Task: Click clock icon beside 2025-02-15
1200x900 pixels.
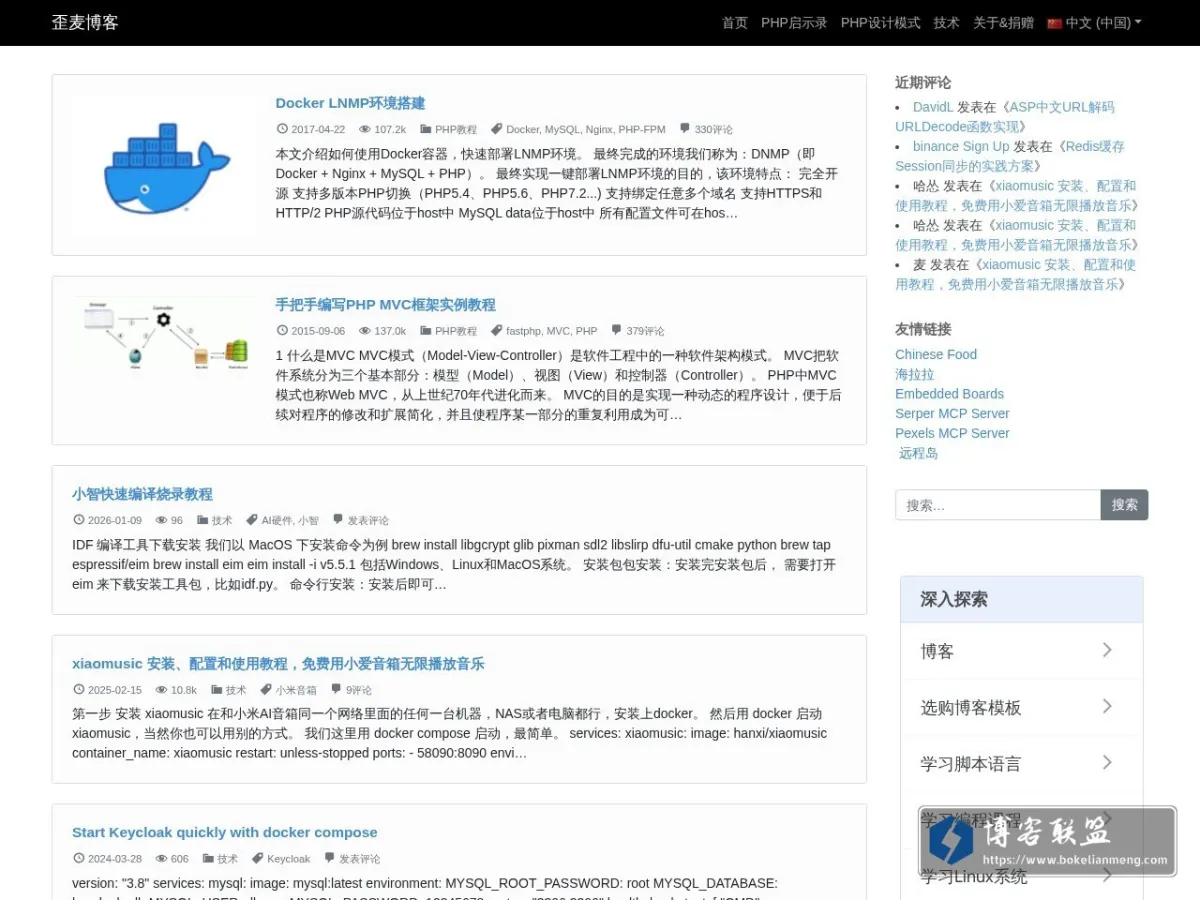Action: 79,690
